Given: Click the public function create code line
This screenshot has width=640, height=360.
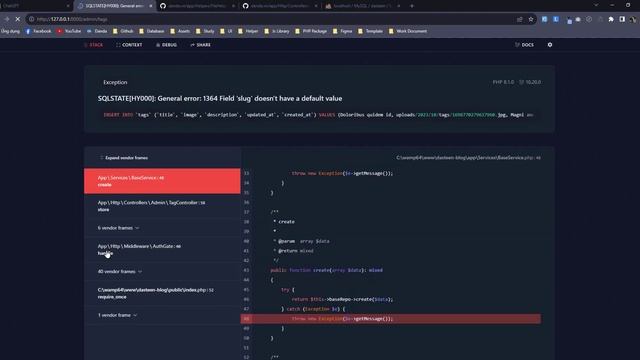Looking at the screenshot, I should tap(327, 270).
